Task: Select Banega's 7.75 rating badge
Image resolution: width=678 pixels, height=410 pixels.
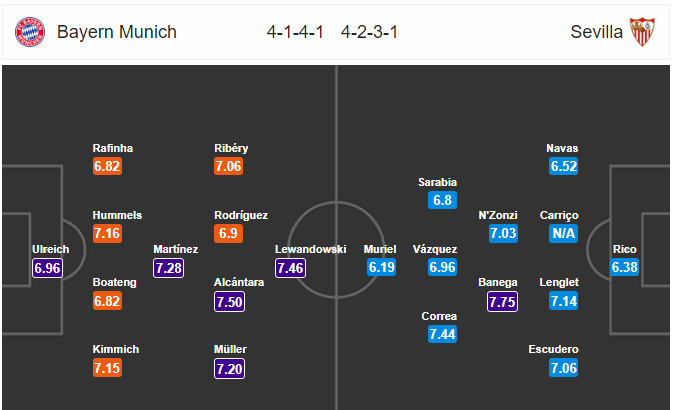Action: tap(502, 301)
